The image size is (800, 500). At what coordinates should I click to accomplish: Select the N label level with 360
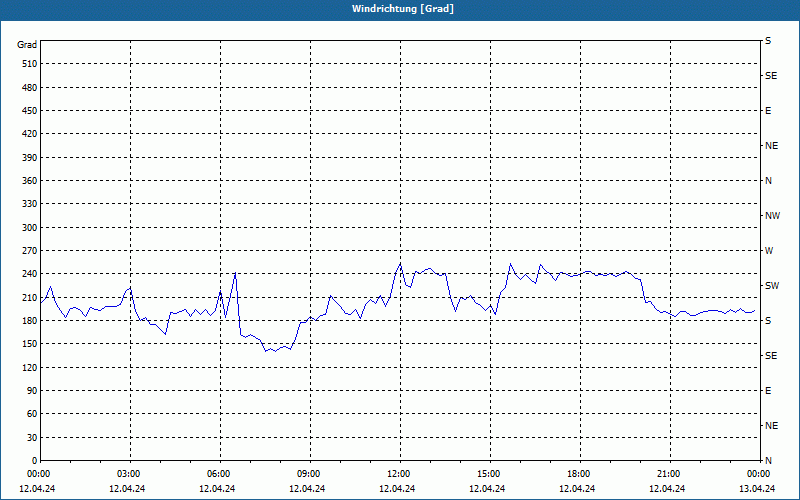768,181
